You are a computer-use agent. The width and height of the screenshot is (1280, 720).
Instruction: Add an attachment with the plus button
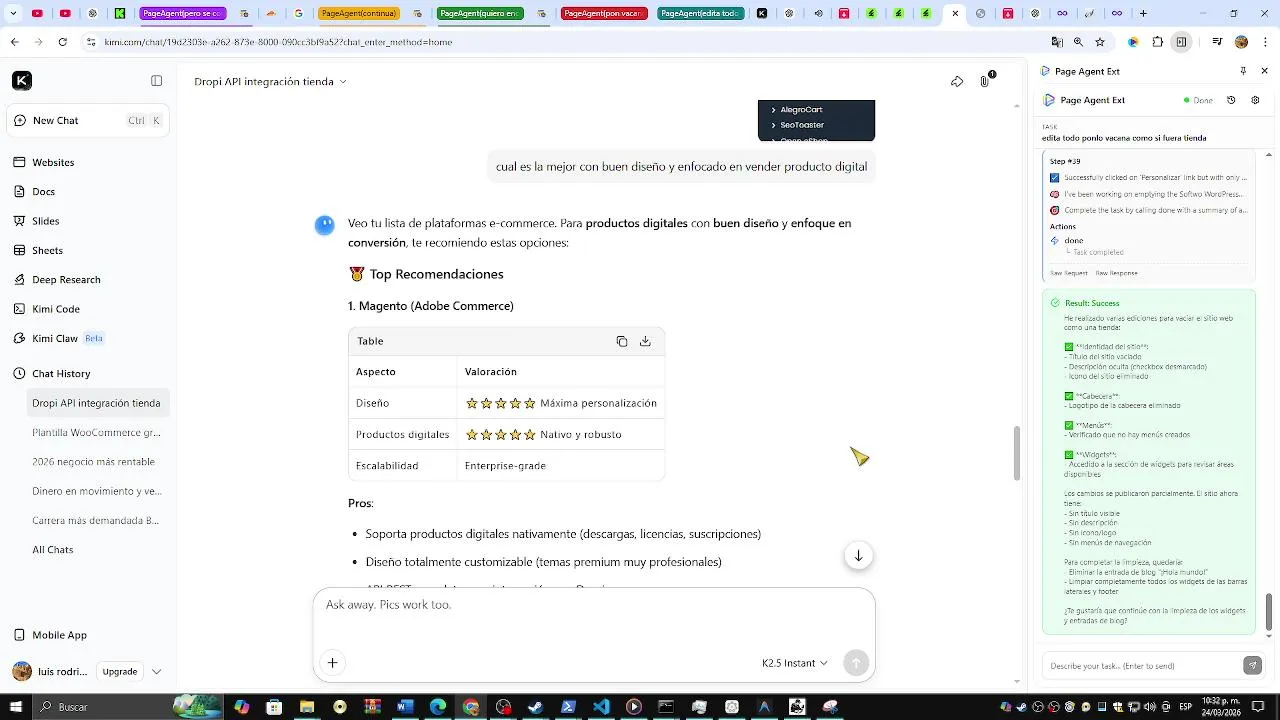click(x=333, y=662)
